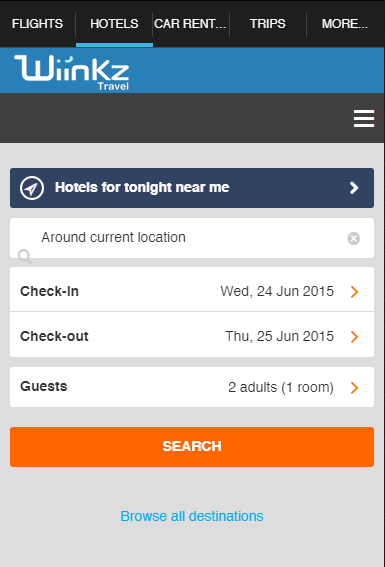This screenshot has height=567, width=385.
Task: Open the Car Rental tab
Action: (191, 24)
